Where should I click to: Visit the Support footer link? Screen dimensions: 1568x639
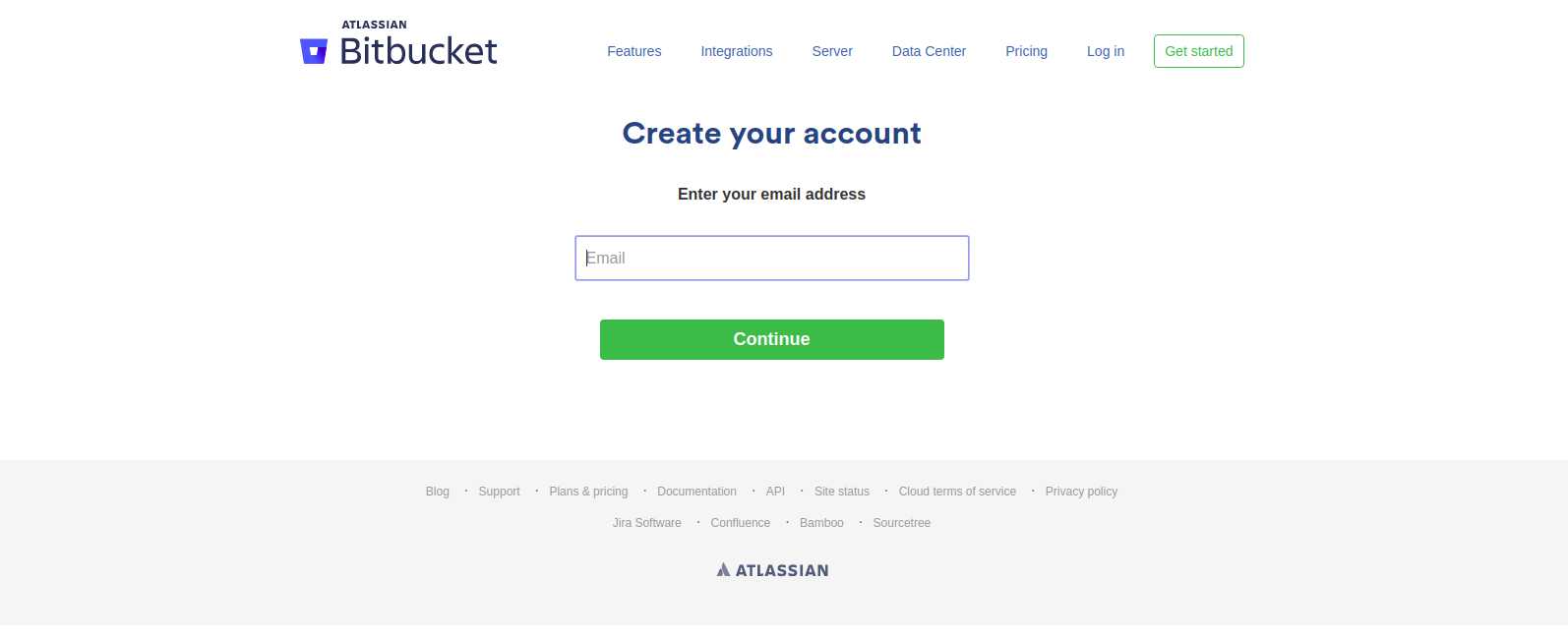coord(499,492)
